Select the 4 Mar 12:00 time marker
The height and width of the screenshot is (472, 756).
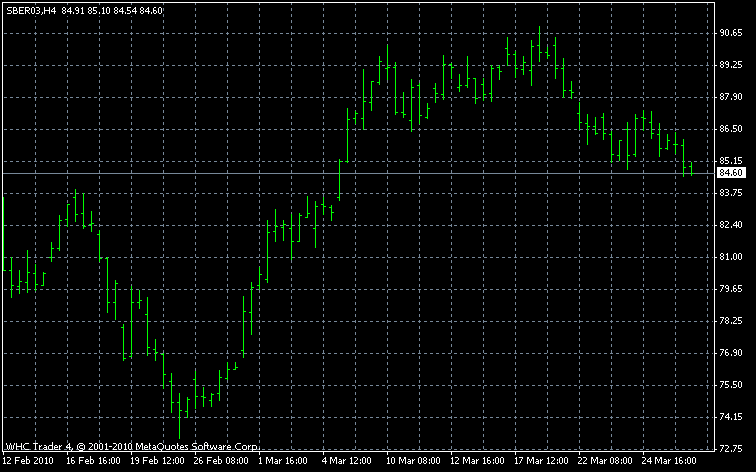pos(347,462)
